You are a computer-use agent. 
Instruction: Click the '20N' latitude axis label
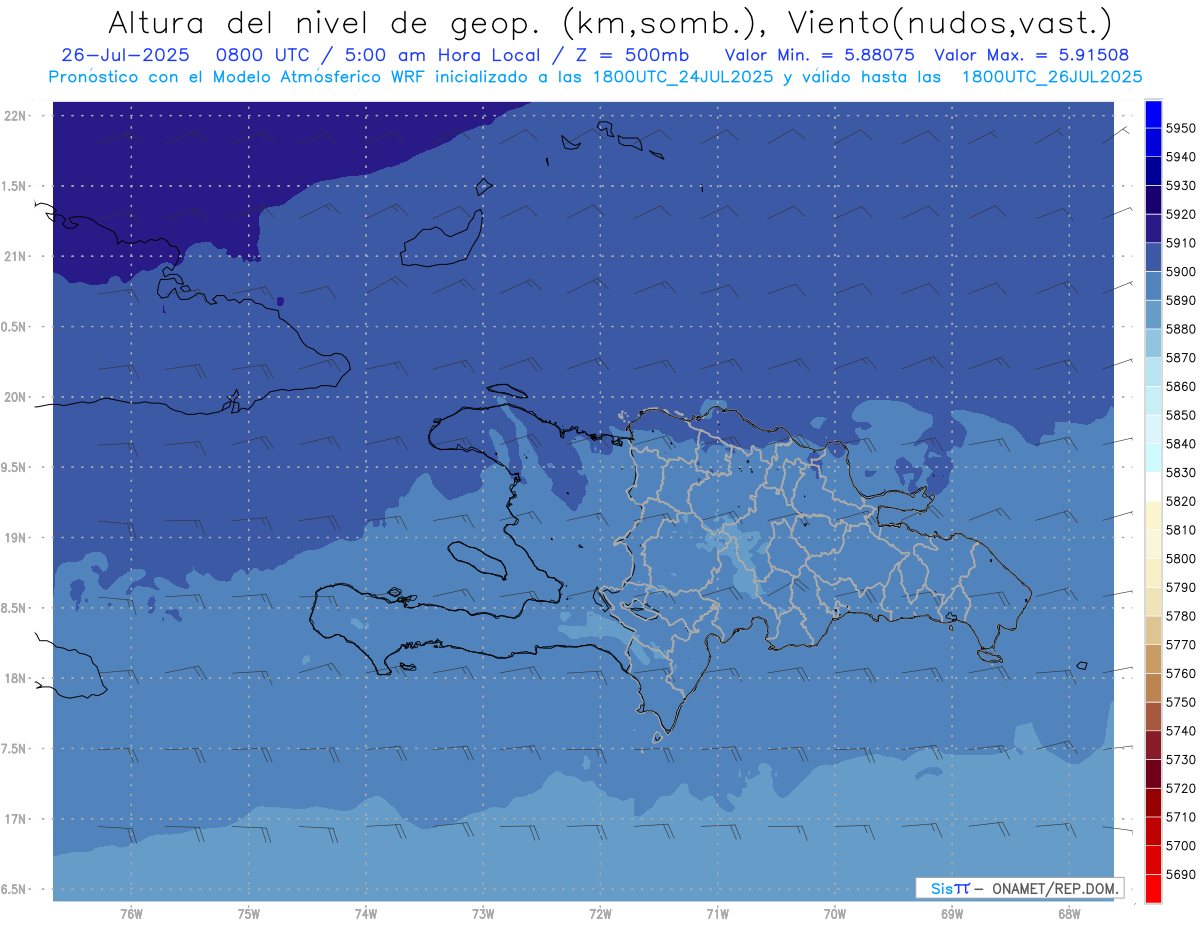point(15,398)
